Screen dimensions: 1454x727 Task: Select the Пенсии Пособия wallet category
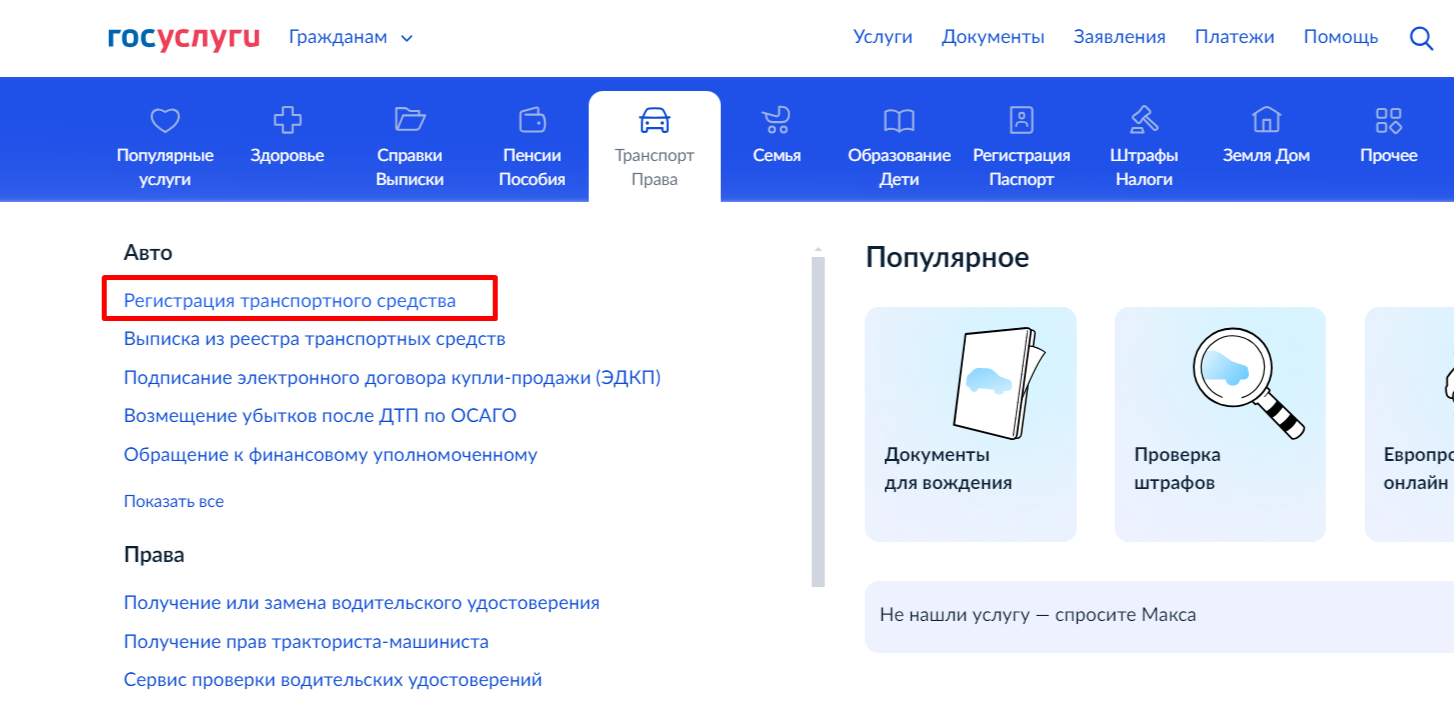(x=532, y=147)
